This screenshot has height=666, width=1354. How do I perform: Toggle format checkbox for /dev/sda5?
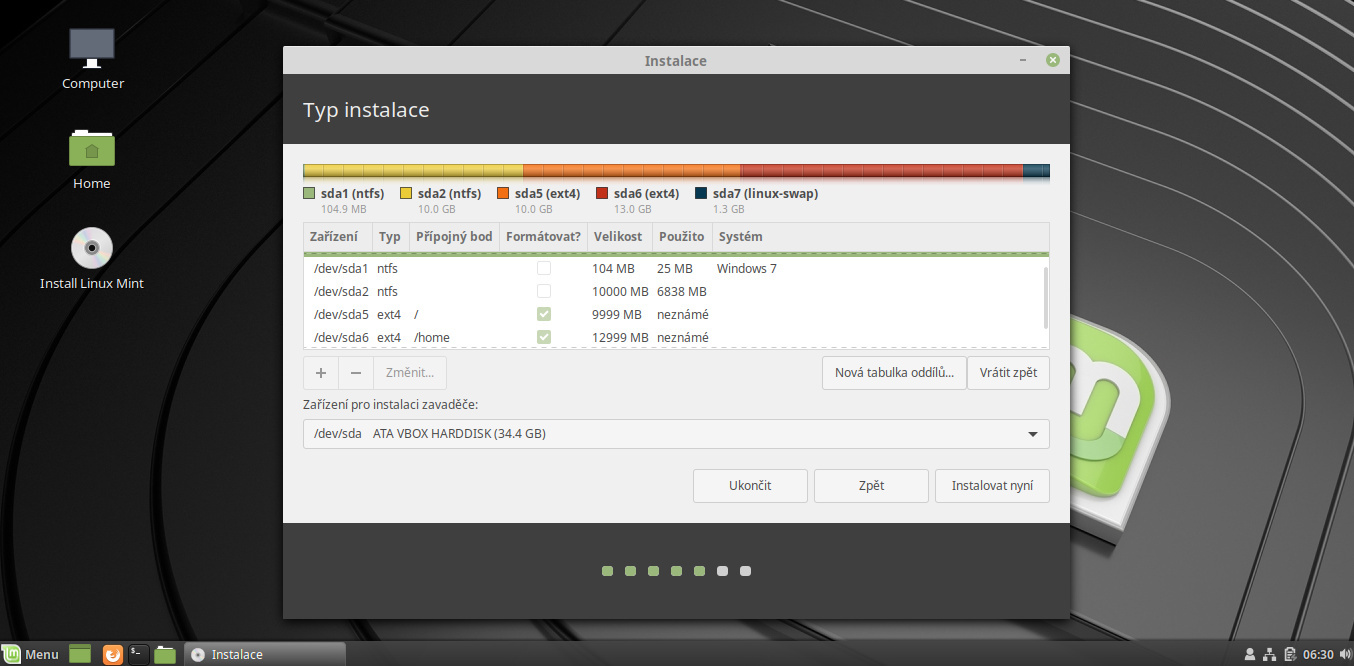[544, 314]
